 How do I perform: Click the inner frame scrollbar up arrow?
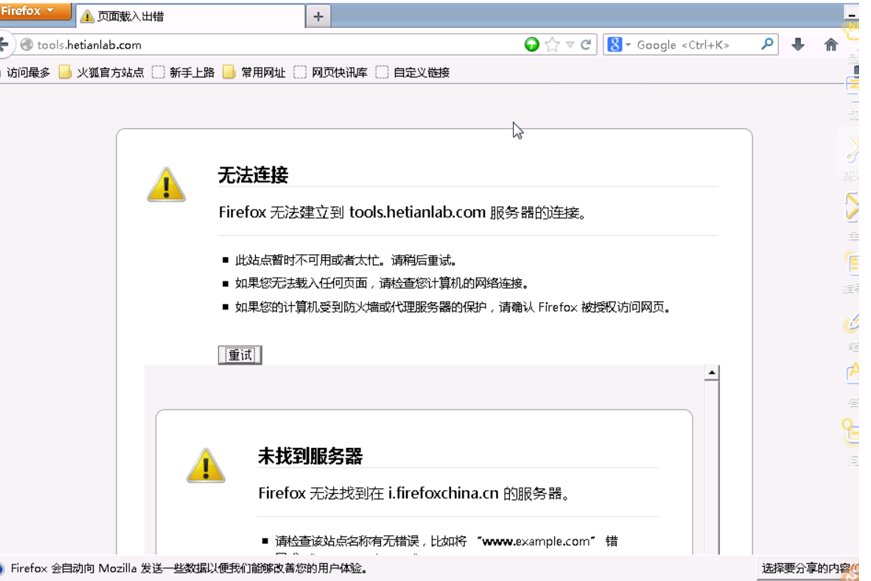tap(711, 372)
